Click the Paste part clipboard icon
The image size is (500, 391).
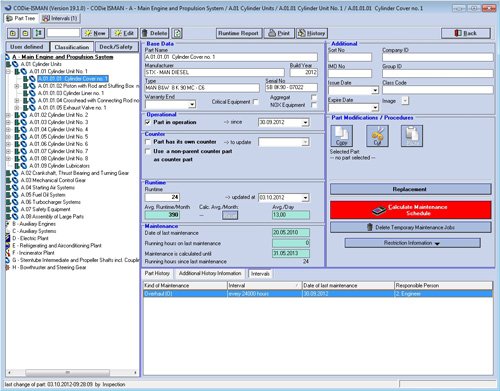(412, 136)
